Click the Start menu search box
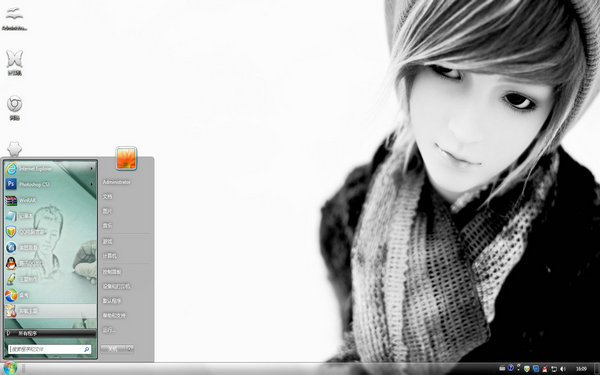 point(49,349)
